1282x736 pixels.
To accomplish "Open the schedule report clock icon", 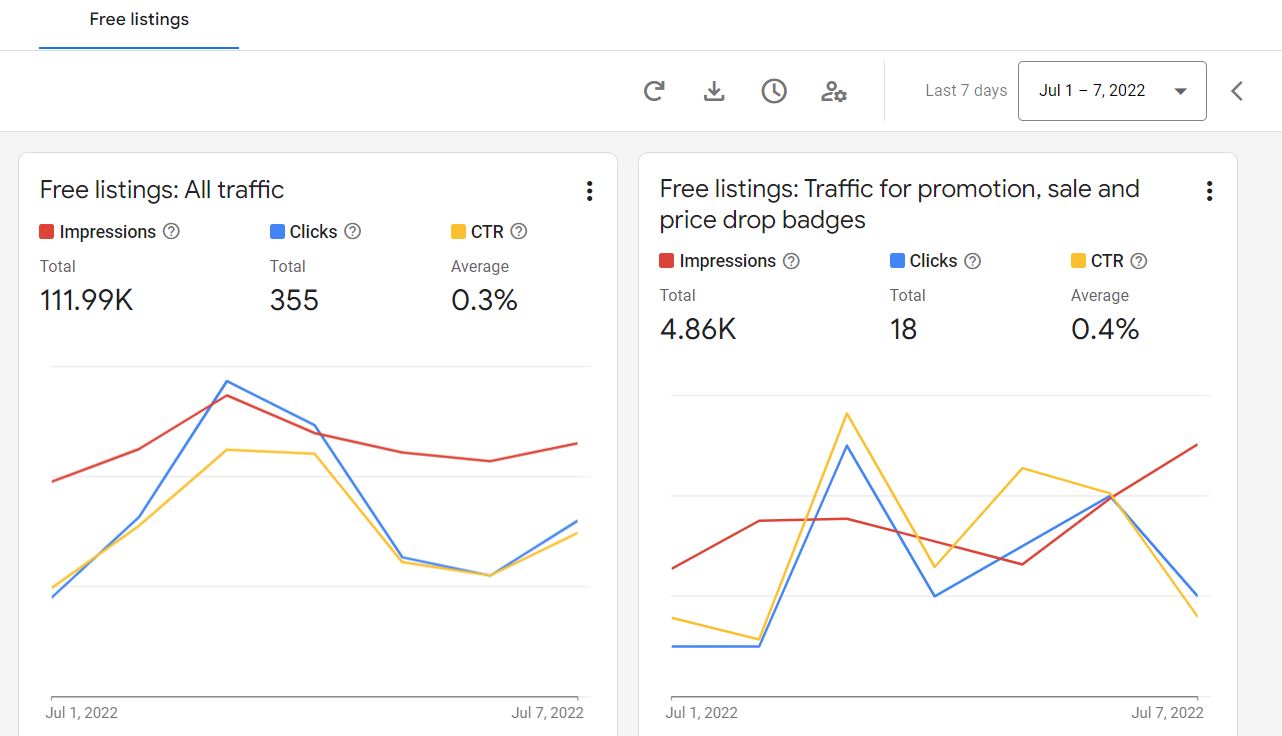I will (774, 91).
